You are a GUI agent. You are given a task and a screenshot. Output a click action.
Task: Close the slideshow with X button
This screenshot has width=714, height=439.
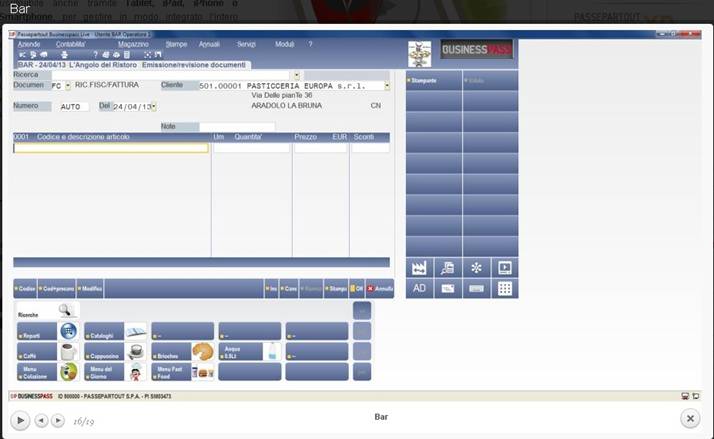point(690,419)
